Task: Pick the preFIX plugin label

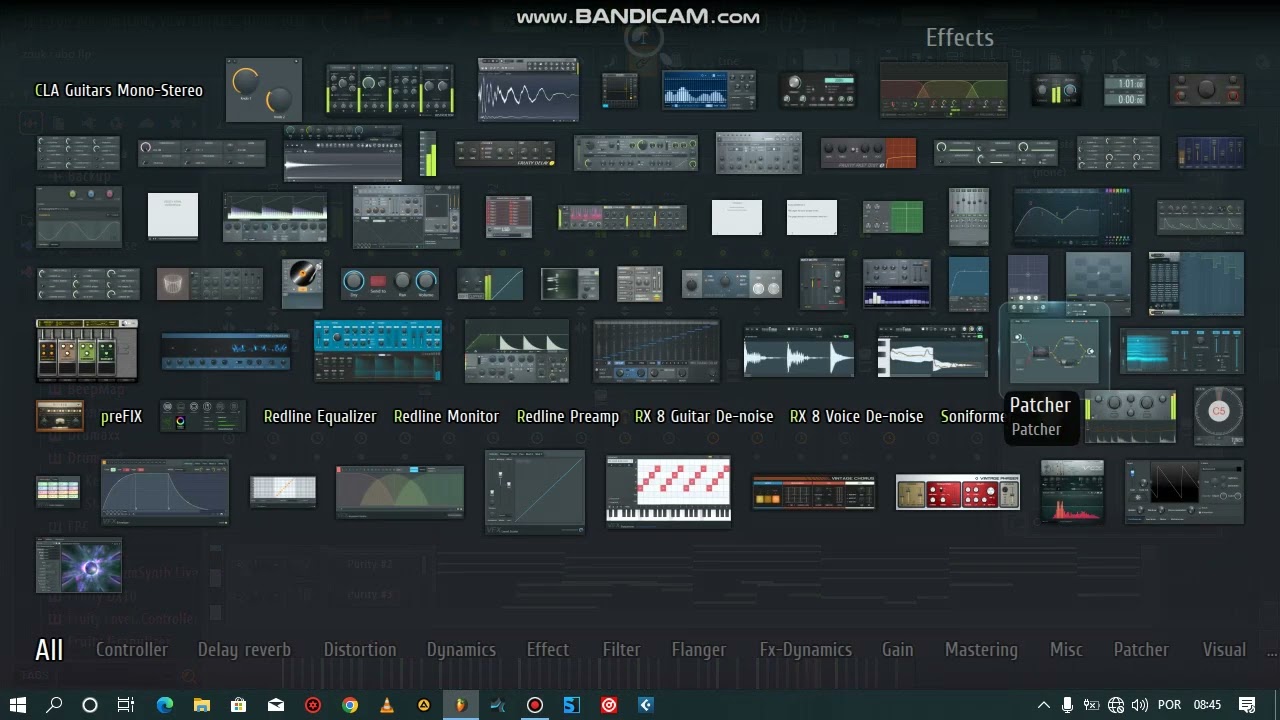Action: click(122, 416)
